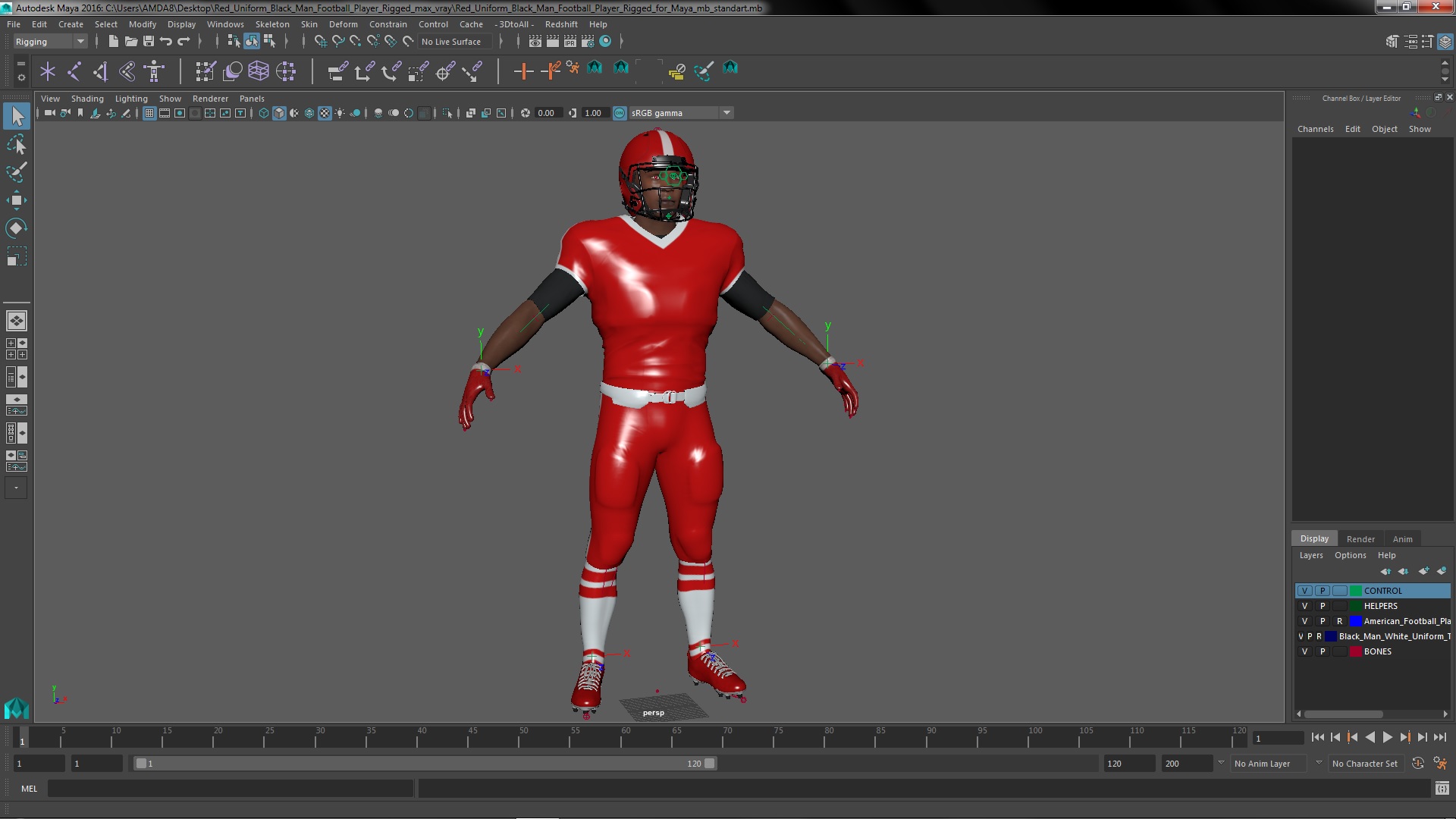The height and width of the screenshot is (819, 1456).
Task: Open the Character Controls running figure icon
Action: pyautogui.click(x=1440, y=764)
